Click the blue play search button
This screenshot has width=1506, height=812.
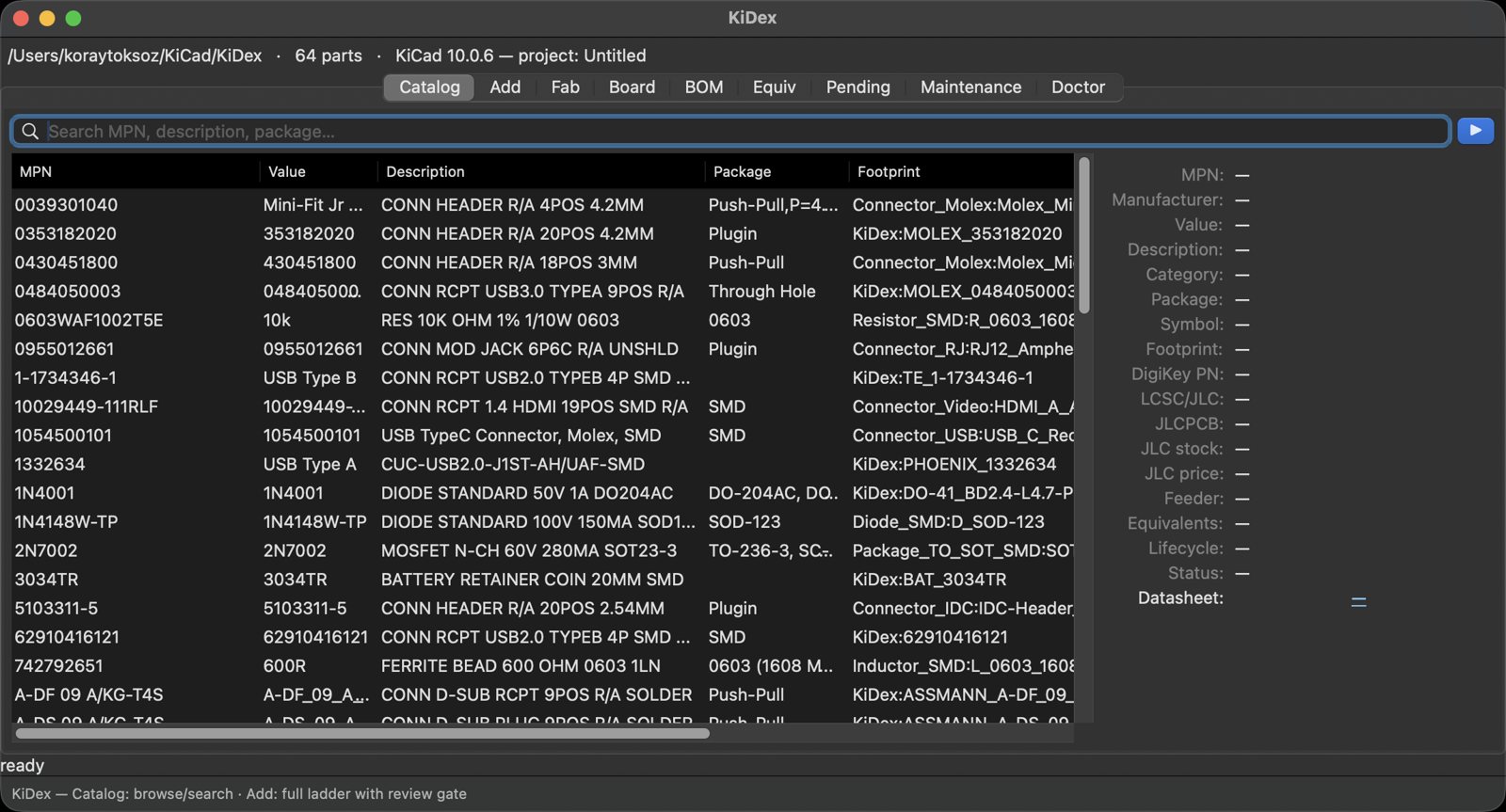[1475, 131]
